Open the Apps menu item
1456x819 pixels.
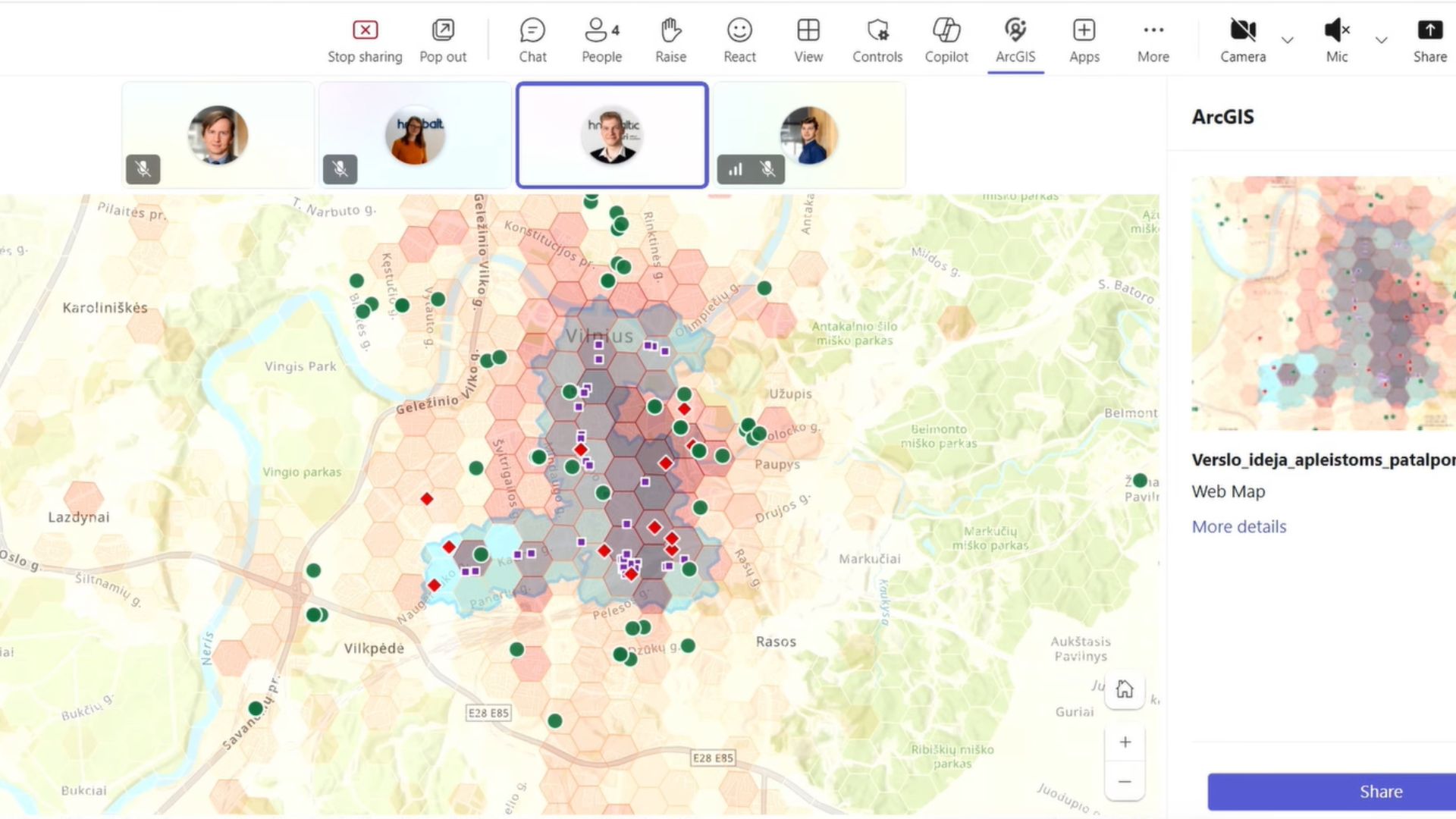click(1084, 42)
